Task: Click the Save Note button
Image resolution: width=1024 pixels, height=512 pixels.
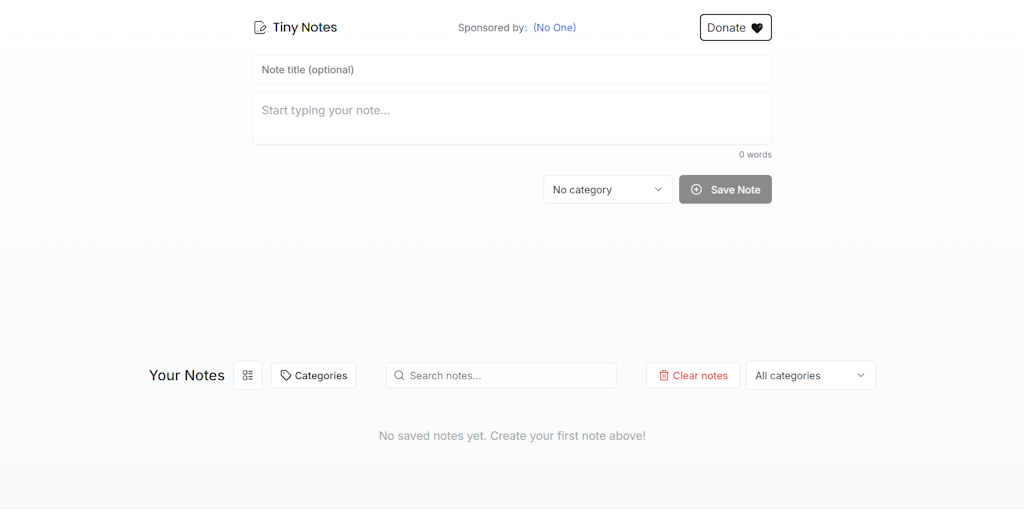Action: (725, 189)
